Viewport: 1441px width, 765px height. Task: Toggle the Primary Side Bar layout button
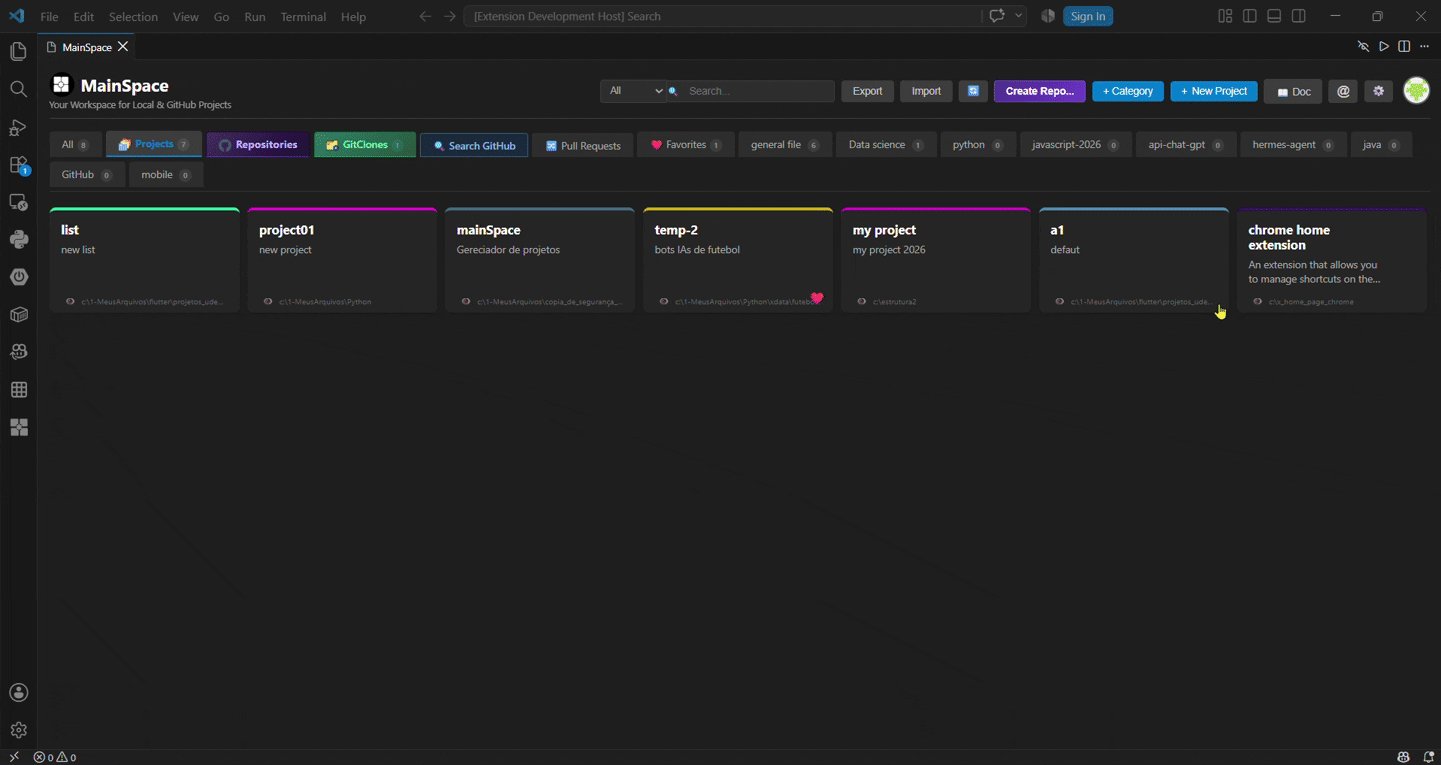[1250, 16]
